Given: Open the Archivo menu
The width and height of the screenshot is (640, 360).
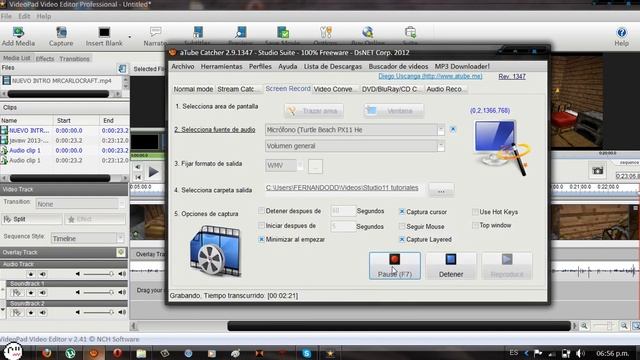Looking at the screenshot, I should pyautogui.click(x=182, y=66).
